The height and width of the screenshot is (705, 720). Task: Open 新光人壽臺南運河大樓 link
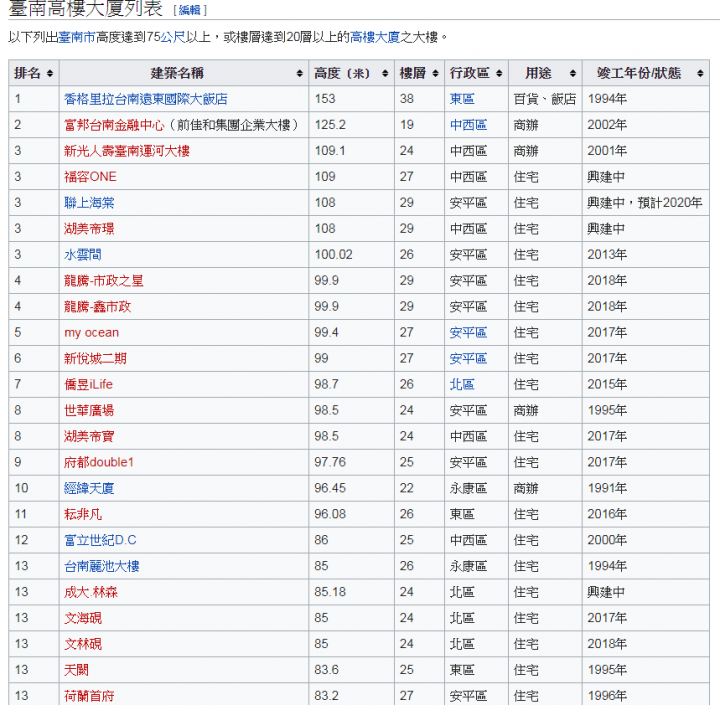click(x=127, y=151)
